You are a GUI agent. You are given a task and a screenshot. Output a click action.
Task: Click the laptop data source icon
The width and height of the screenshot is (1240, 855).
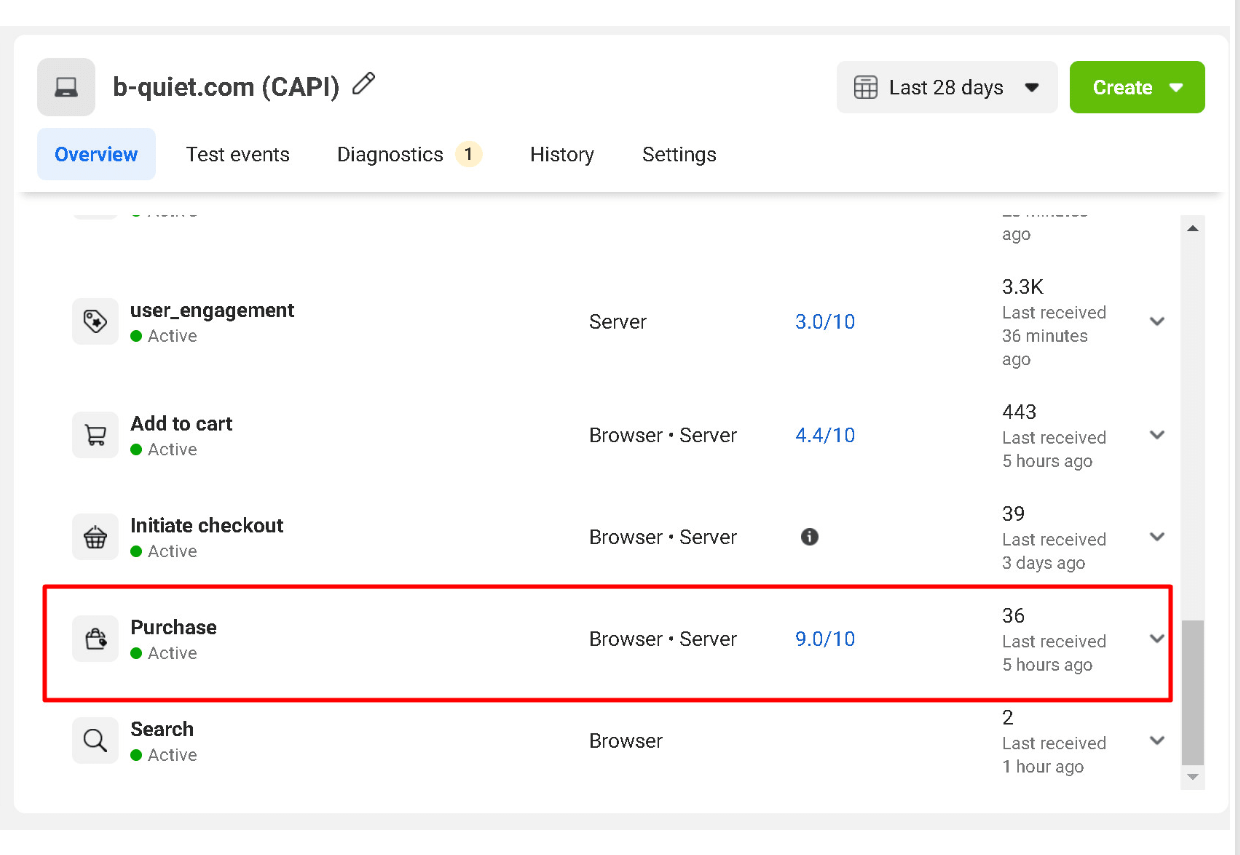[x=66, y=88]
